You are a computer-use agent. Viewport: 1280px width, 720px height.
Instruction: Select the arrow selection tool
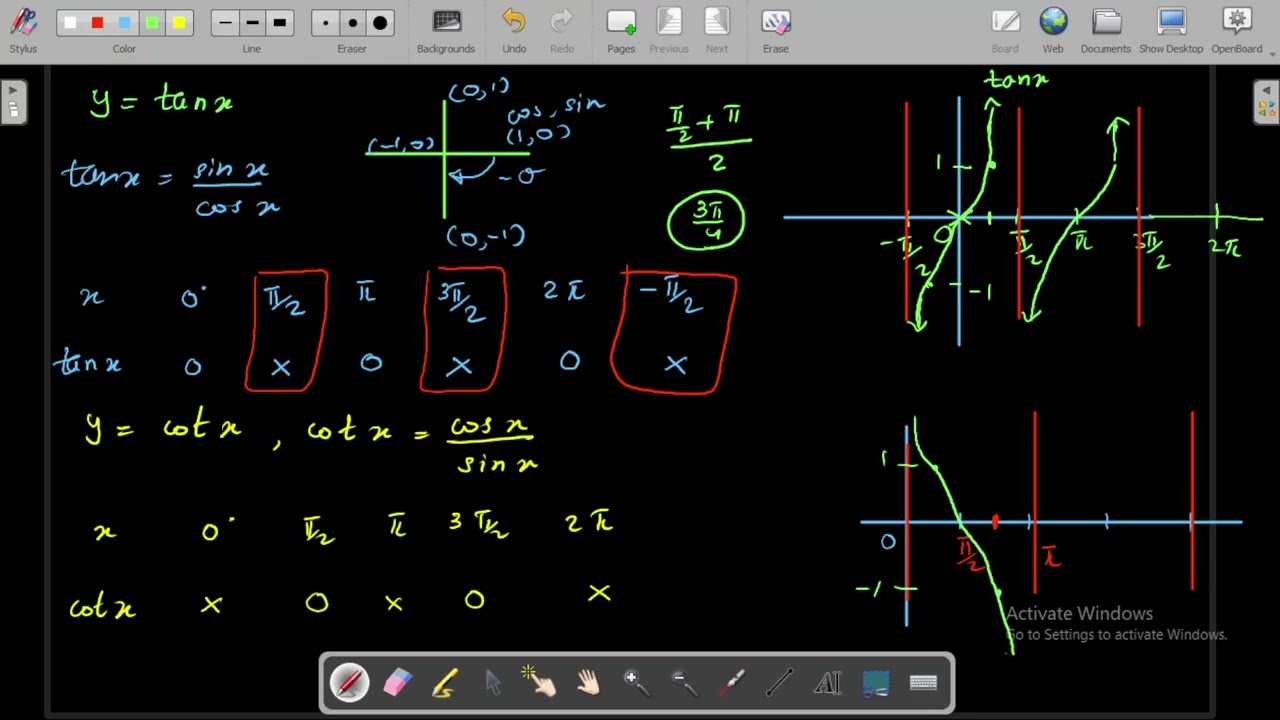coord(493,683)
